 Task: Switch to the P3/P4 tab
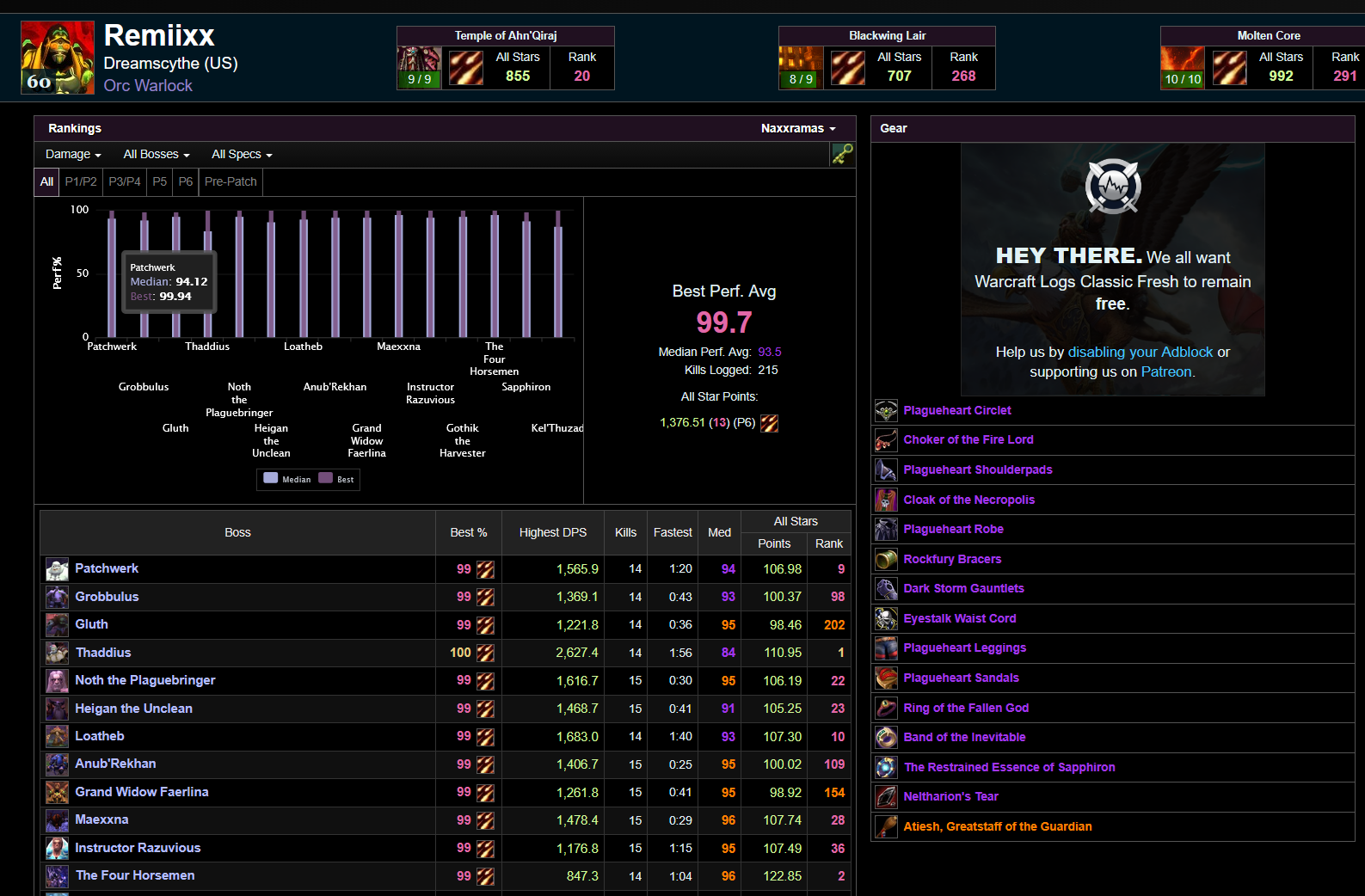click(125, 181)
